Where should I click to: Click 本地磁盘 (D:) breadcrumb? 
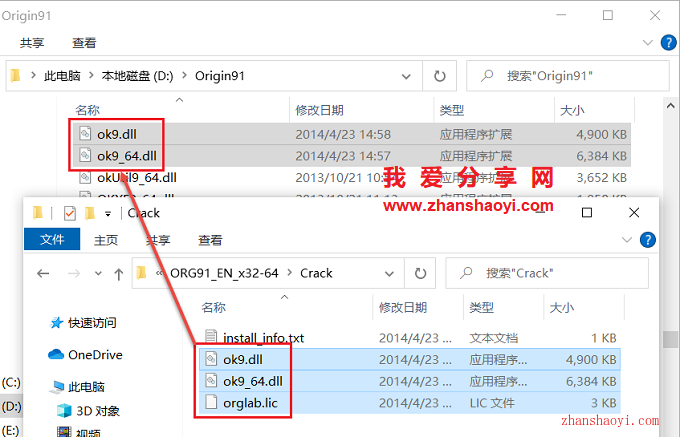tap(137, 76)
